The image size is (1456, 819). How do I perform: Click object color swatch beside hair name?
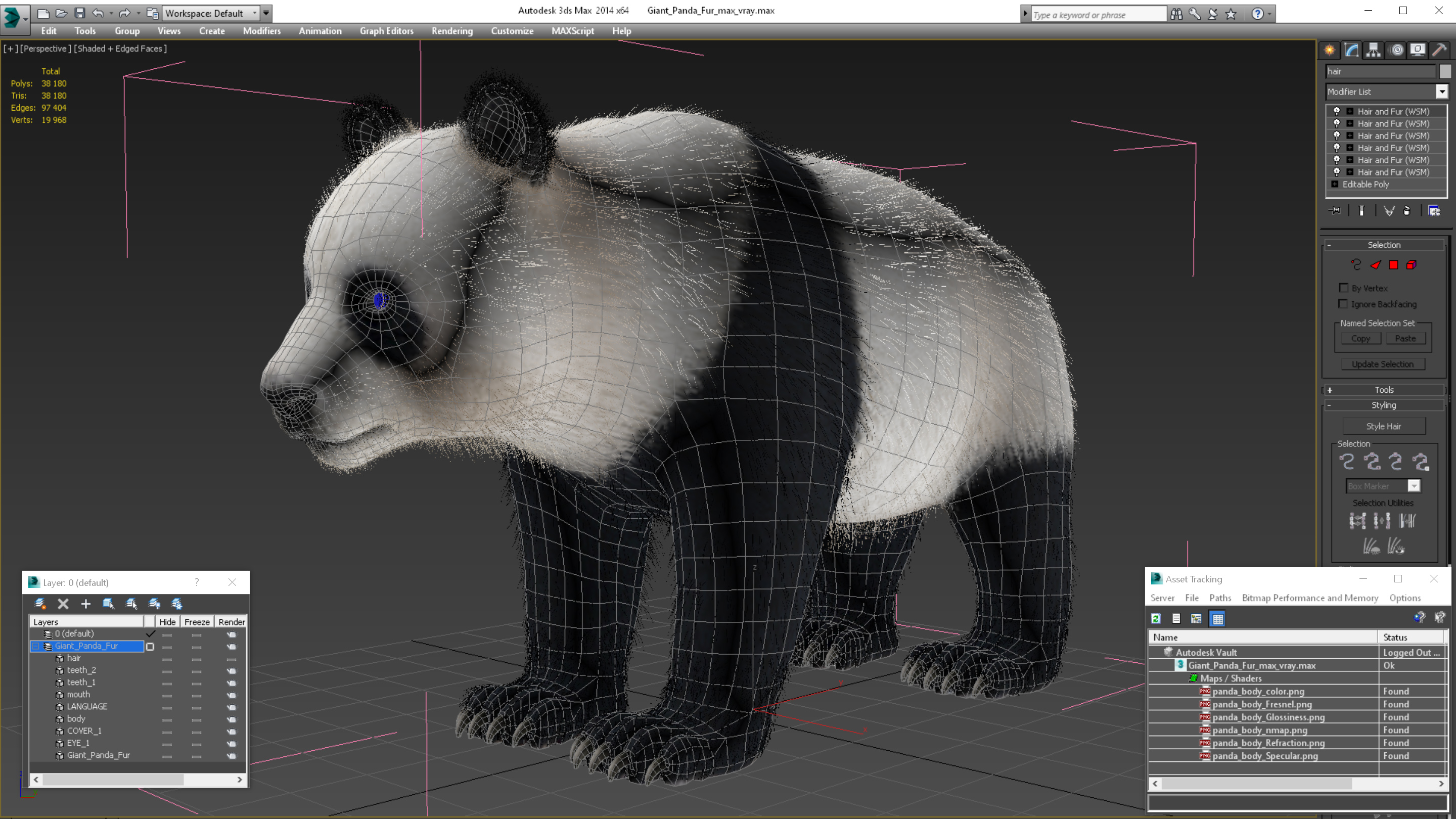pos(1445,71)
